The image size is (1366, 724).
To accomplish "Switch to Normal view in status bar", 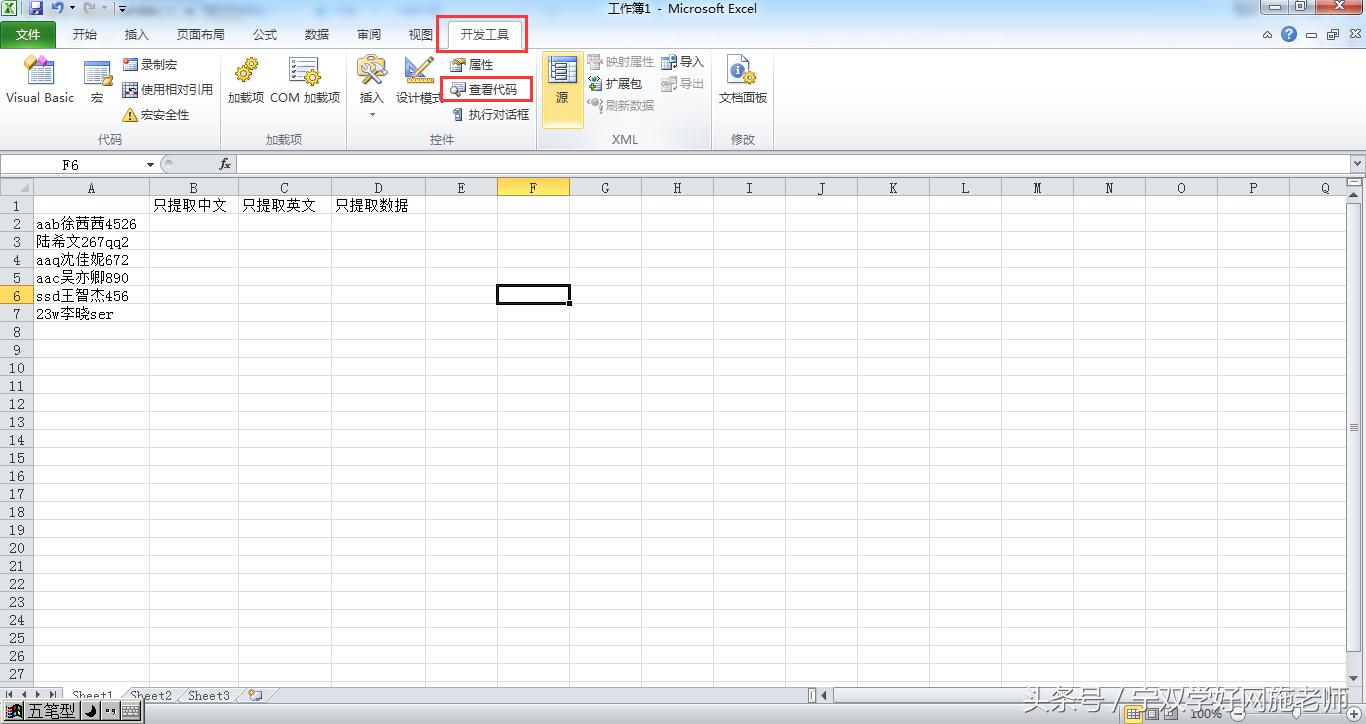I will click(x=1134, y=713).
